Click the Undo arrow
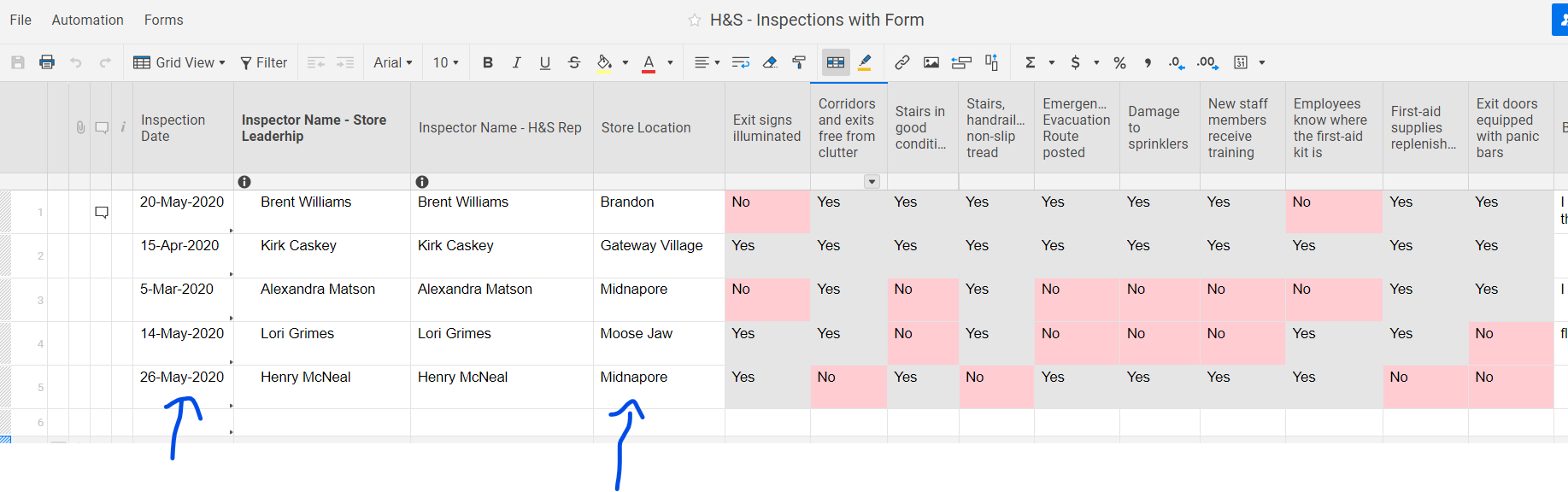Screen dimensions: 1568x492 (76, 62)
